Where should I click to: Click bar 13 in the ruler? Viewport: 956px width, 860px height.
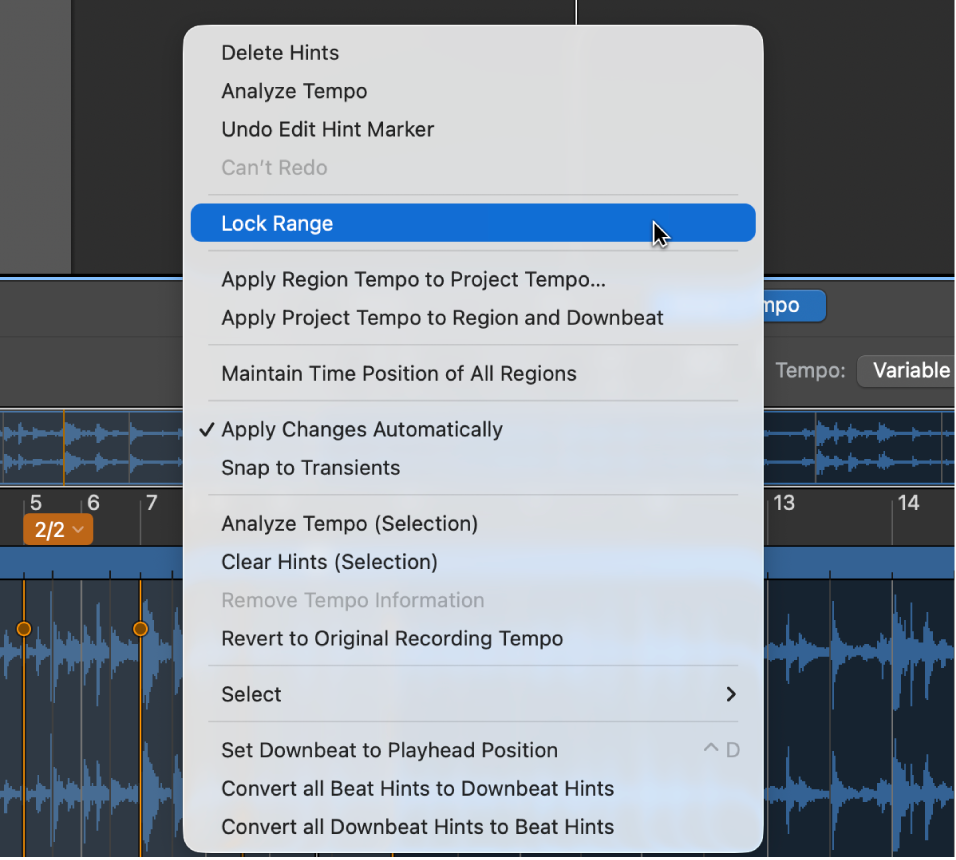coord(784,503)
